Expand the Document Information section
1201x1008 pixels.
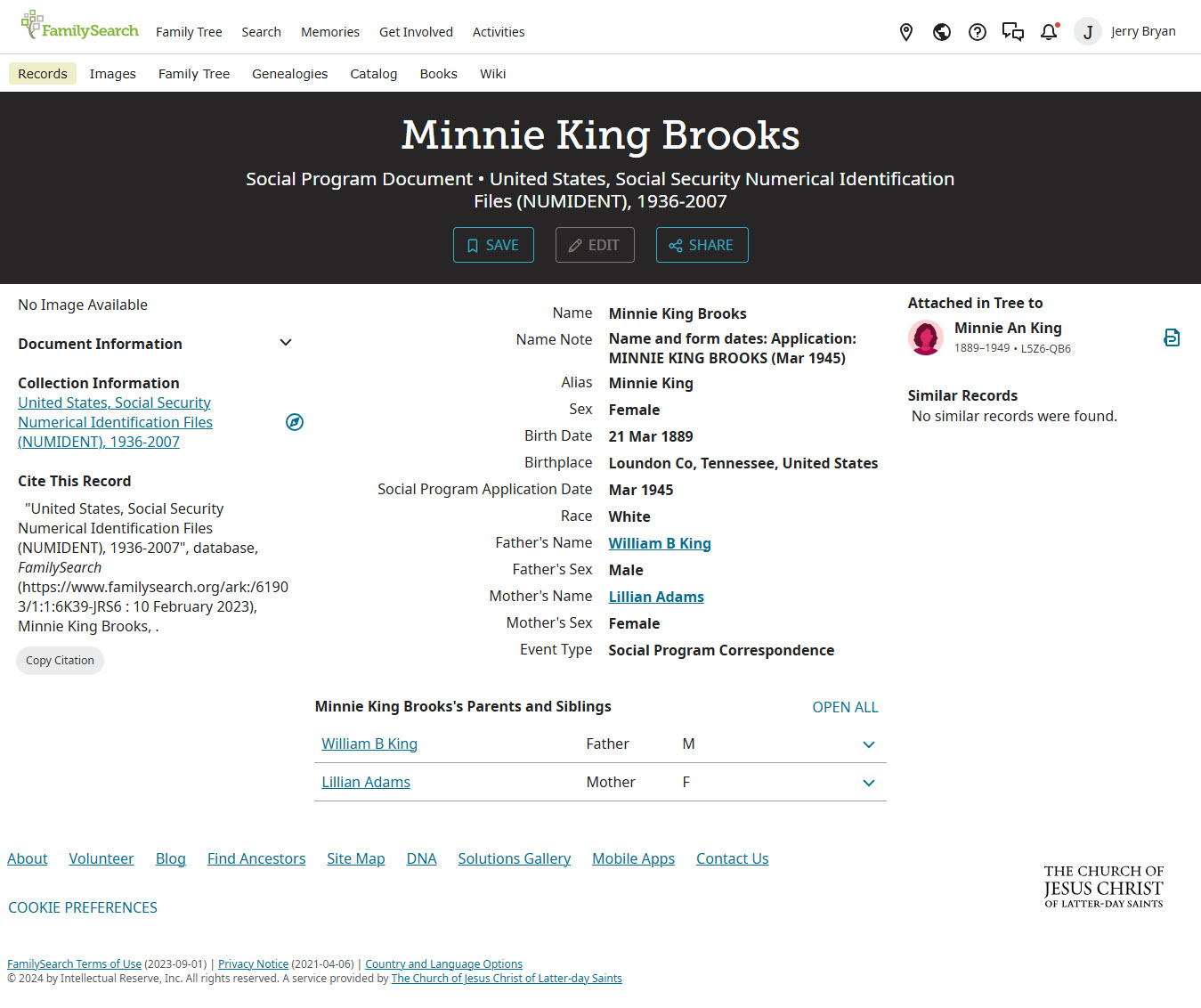click(x=286, y=343)
